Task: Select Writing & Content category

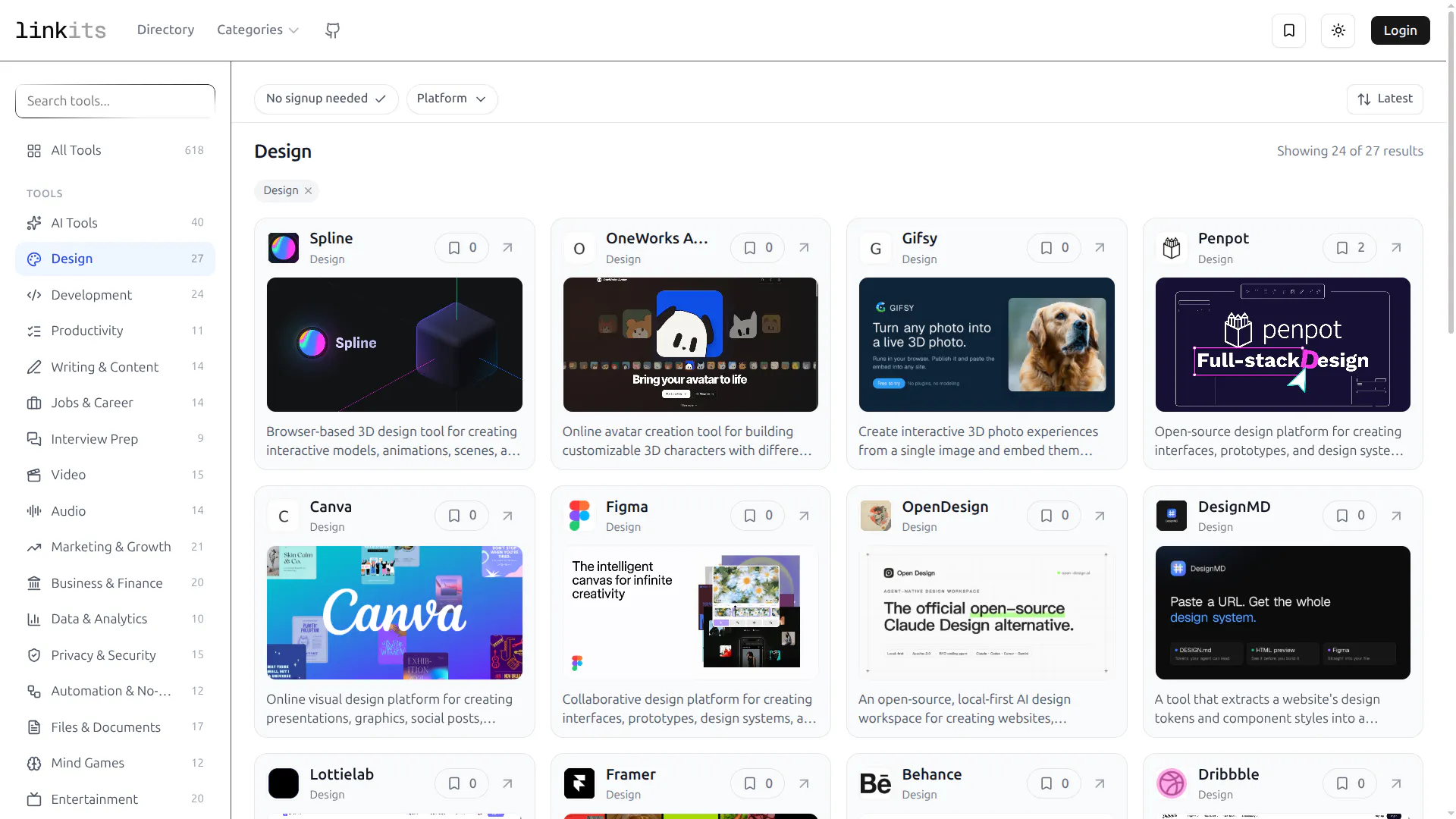Action: coord(115,366)
